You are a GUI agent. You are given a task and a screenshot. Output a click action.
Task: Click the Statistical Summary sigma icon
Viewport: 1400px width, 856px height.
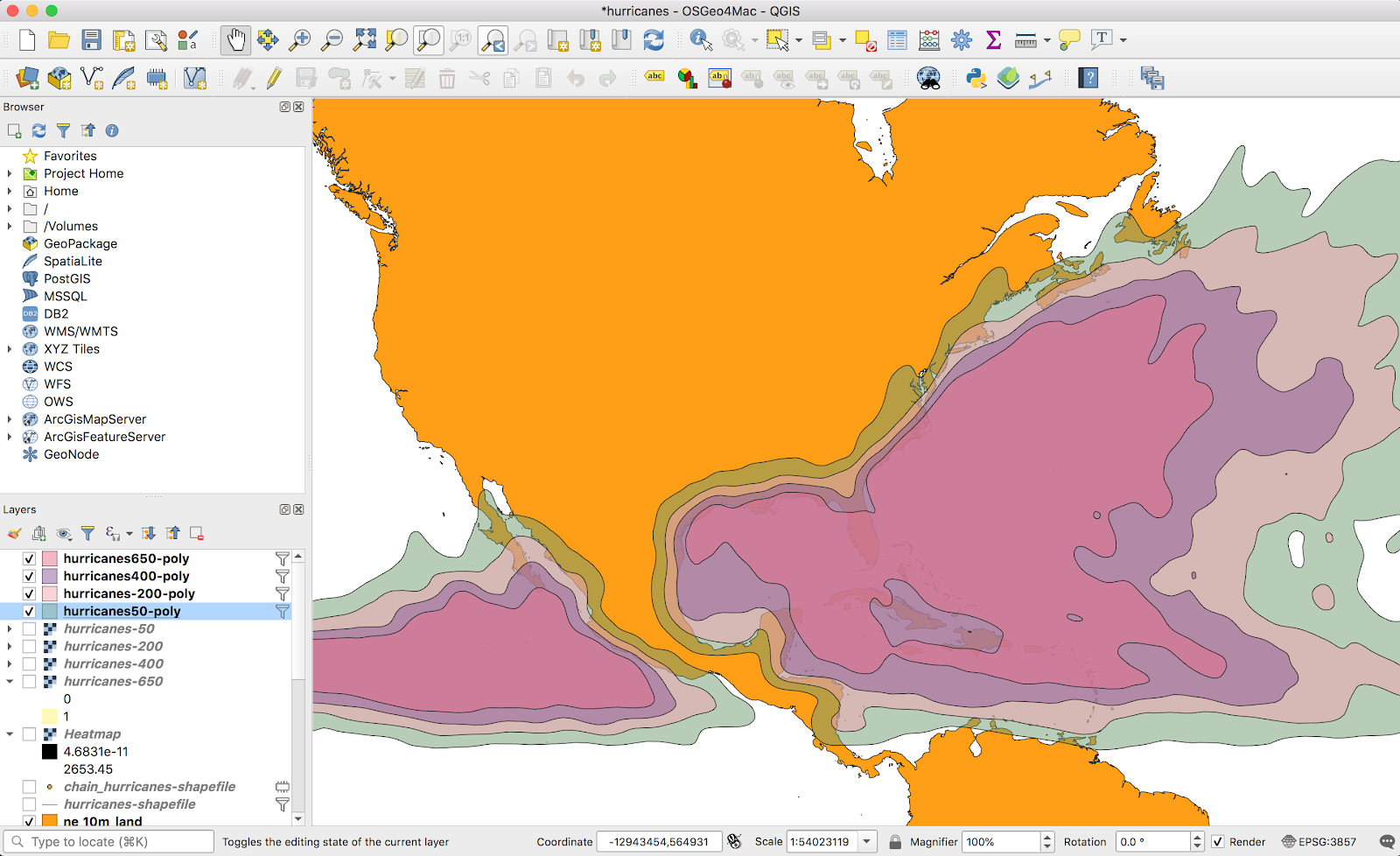pos(993,40)
